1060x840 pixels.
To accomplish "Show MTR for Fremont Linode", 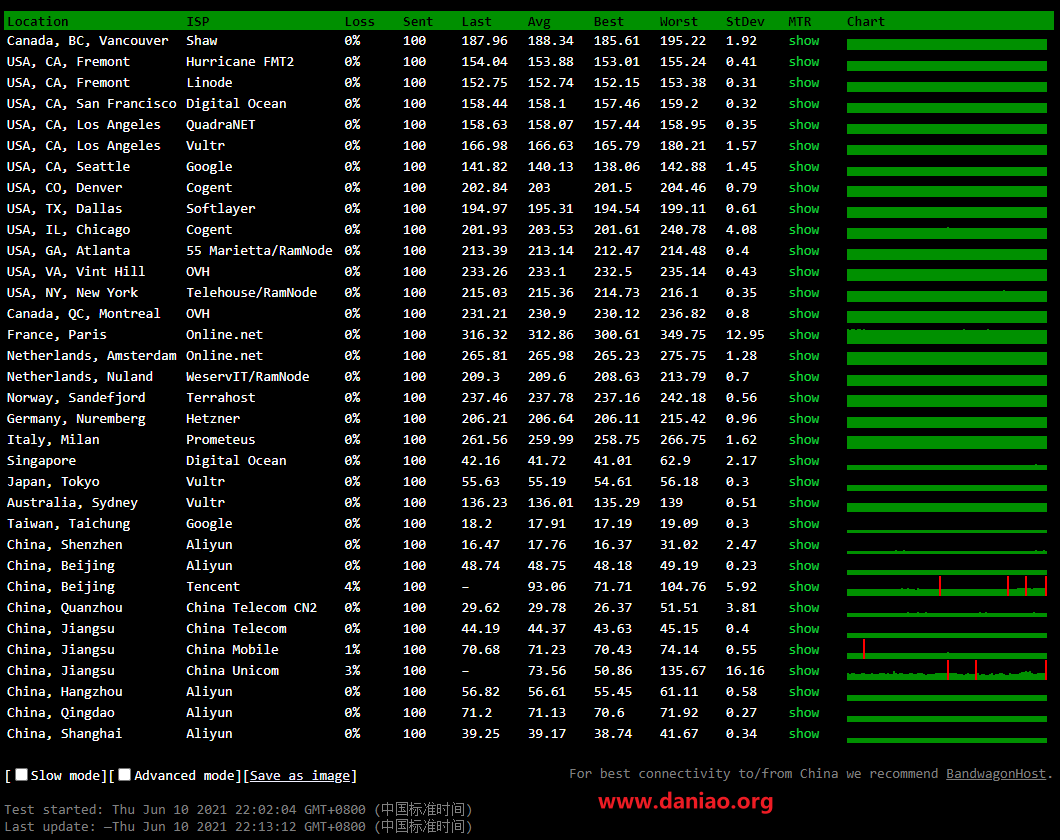I will coord(804,82).
